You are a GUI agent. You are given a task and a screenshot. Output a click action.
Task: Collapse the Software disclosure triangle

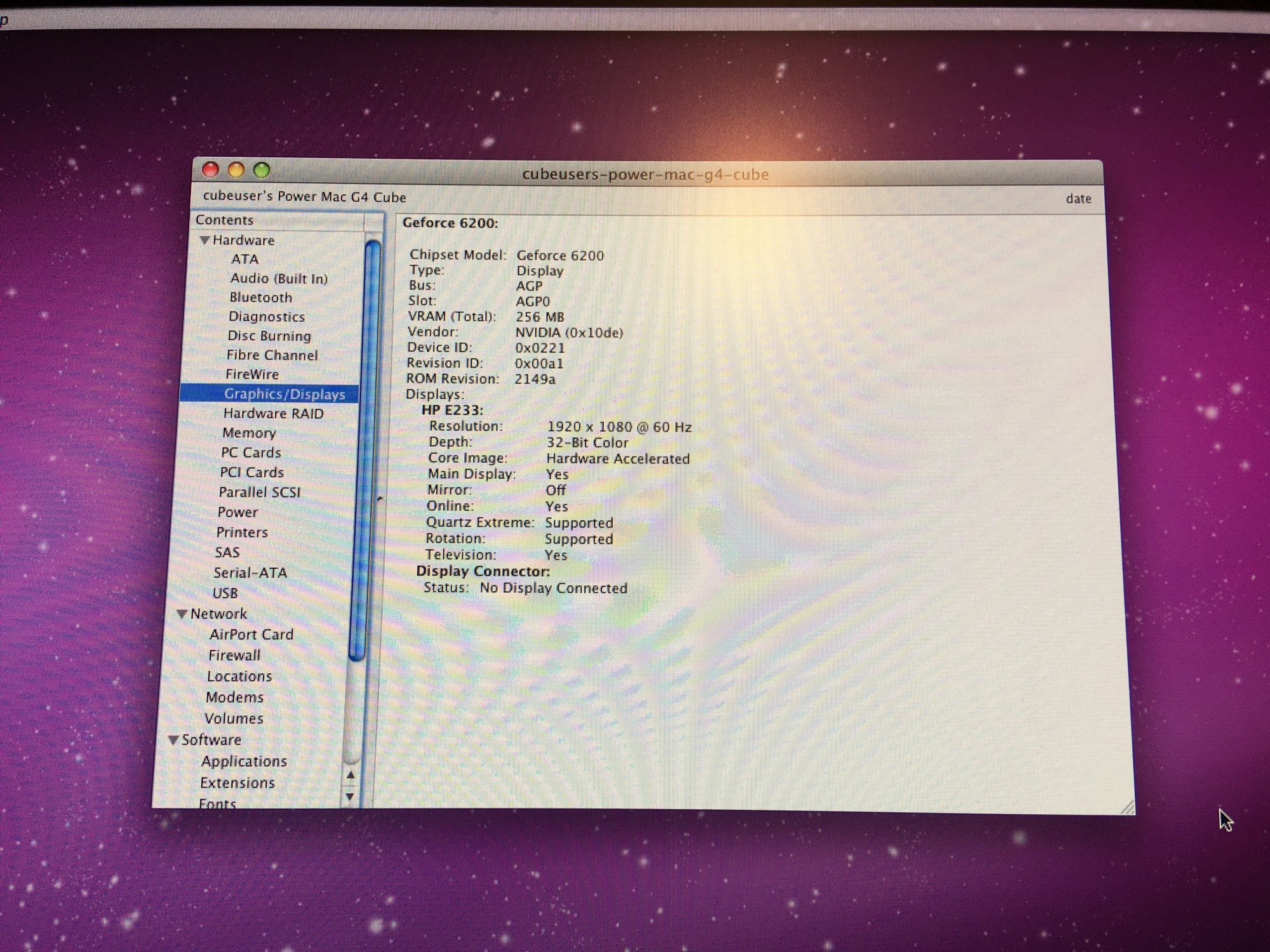click(x=173, y=740)
